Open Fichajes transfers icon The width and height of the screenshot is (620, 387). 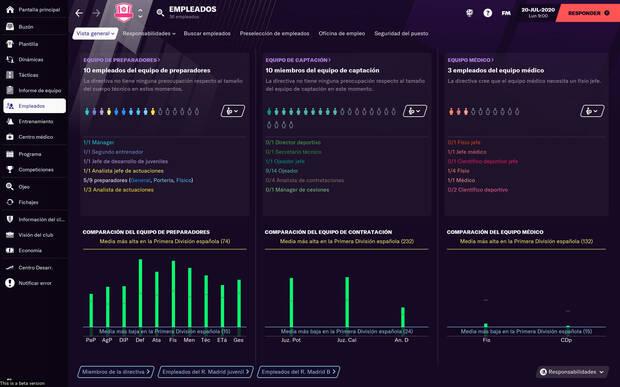[10, 202]
